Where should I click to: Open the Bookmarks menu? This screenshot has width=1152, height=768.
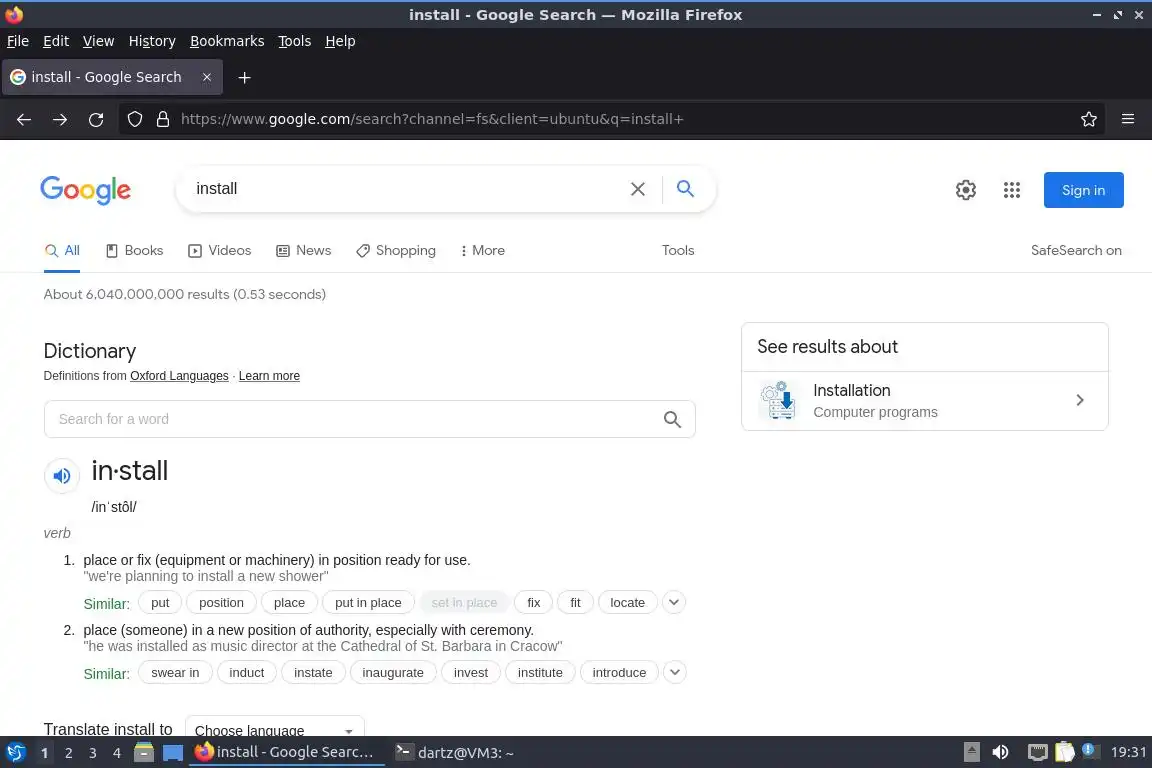[227, 41]
